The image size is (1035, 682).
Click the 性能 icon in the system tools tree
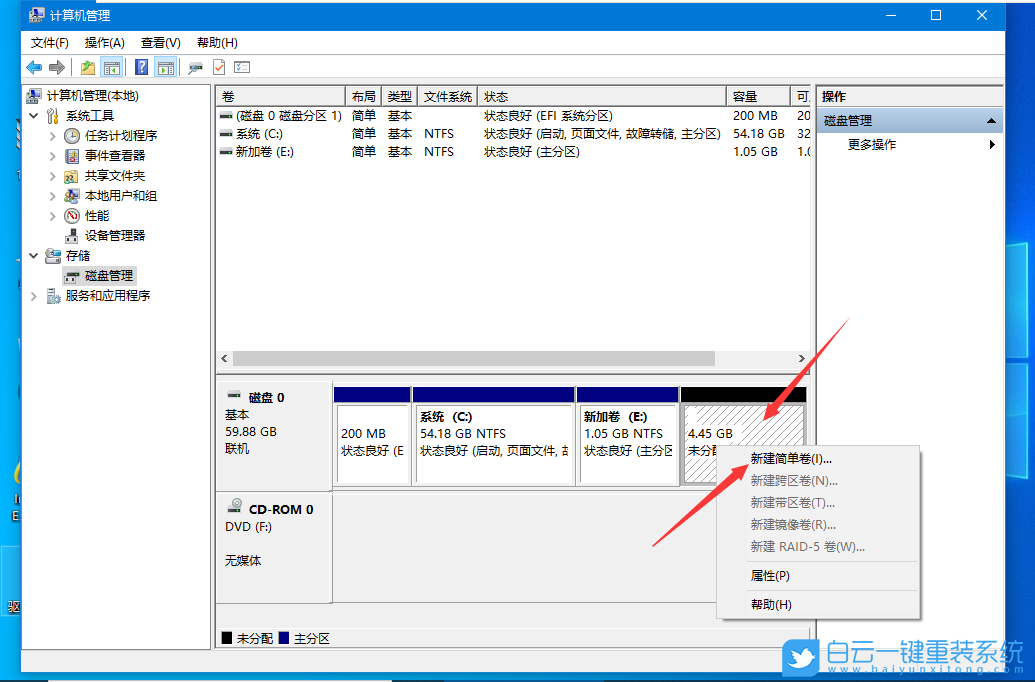[69, 215]
